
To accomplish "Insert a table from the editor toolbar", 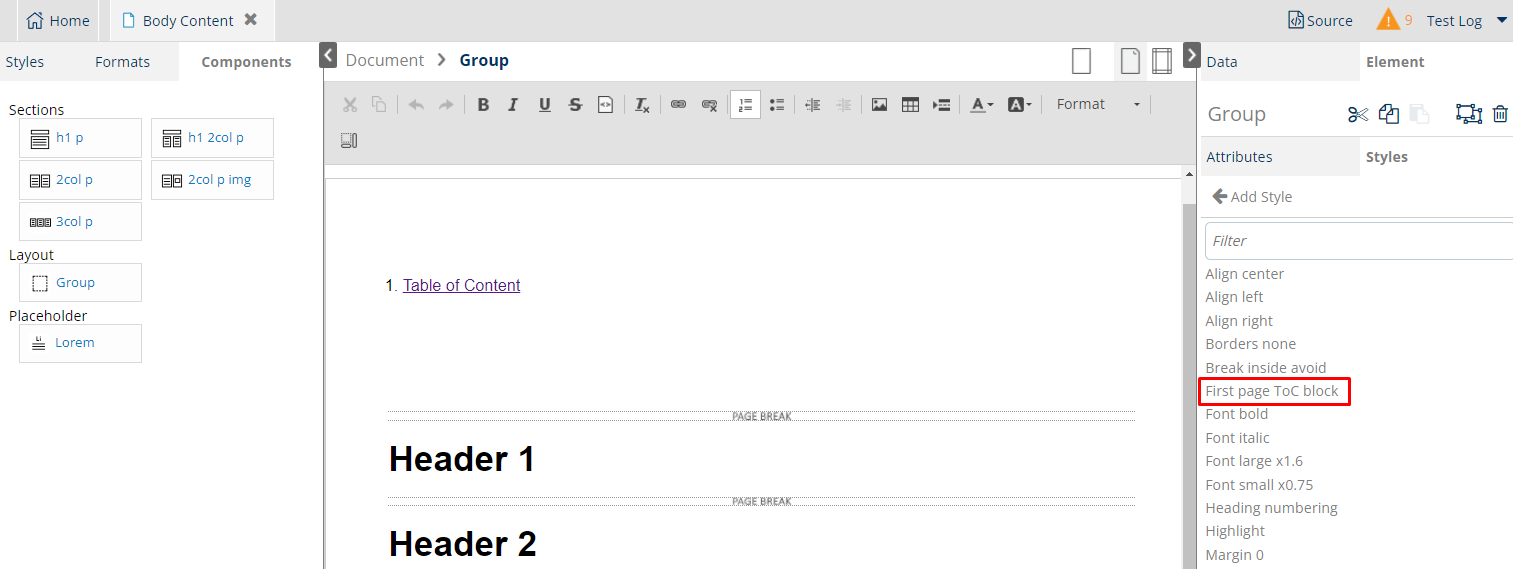I will click(910, 105).
